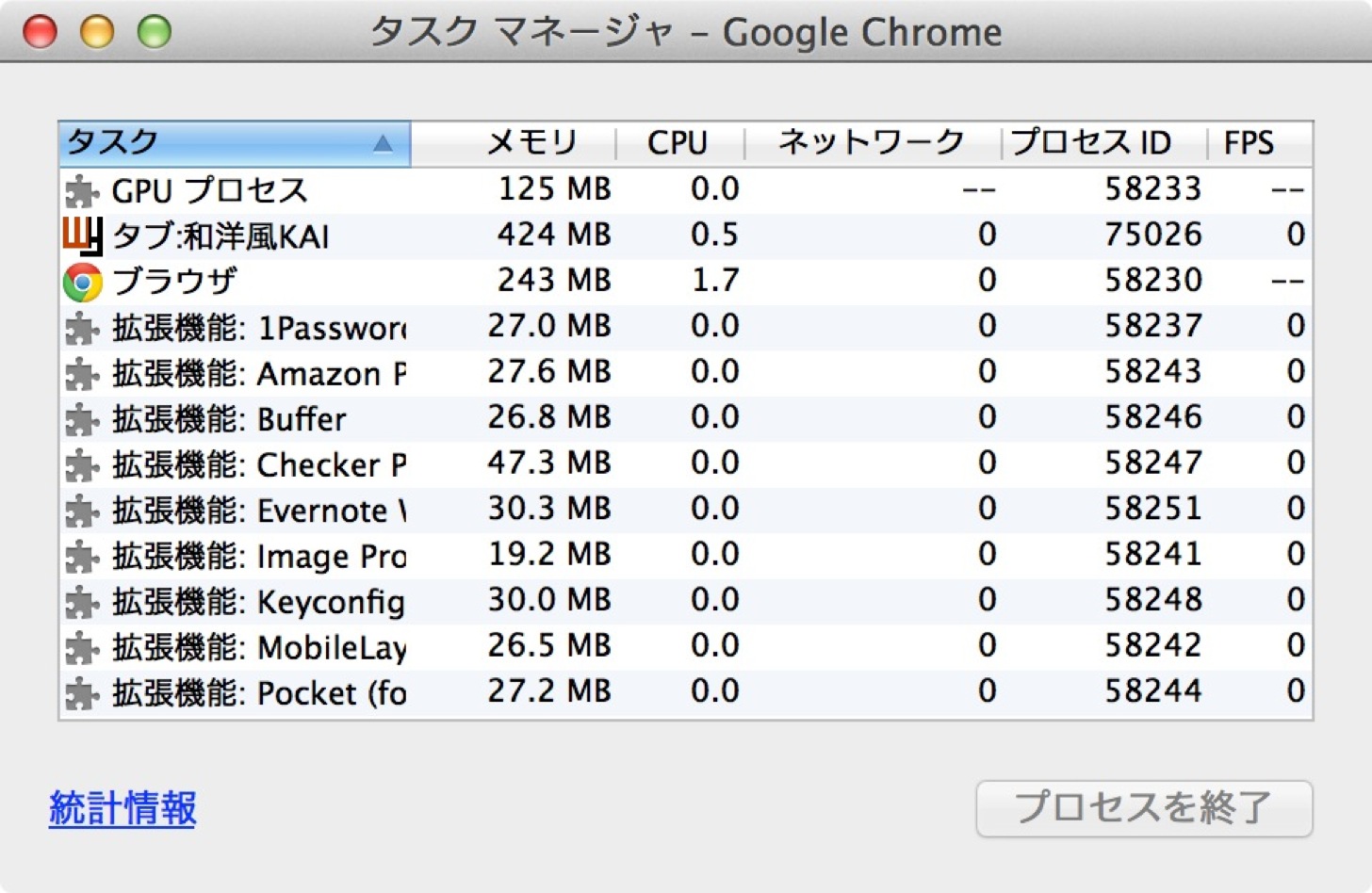1372x893 pixels.
Task: Click the puzzle icon for Evernote extension
Action: [82, 511]
